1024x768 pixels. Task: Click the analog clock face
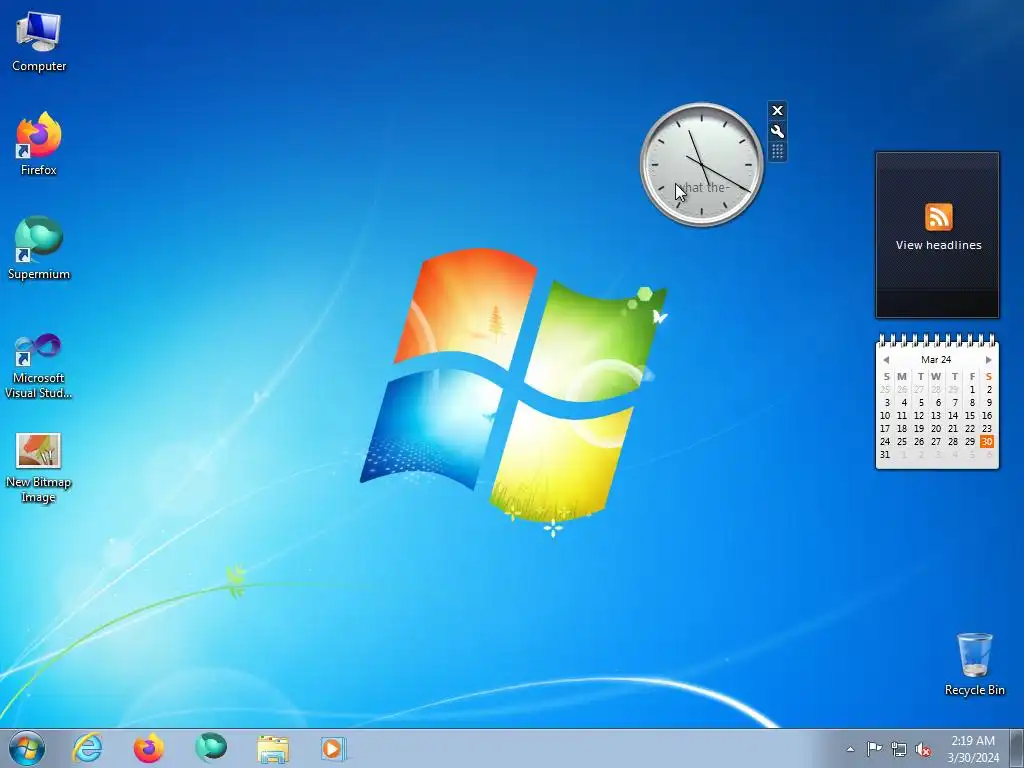pos(702,165)
